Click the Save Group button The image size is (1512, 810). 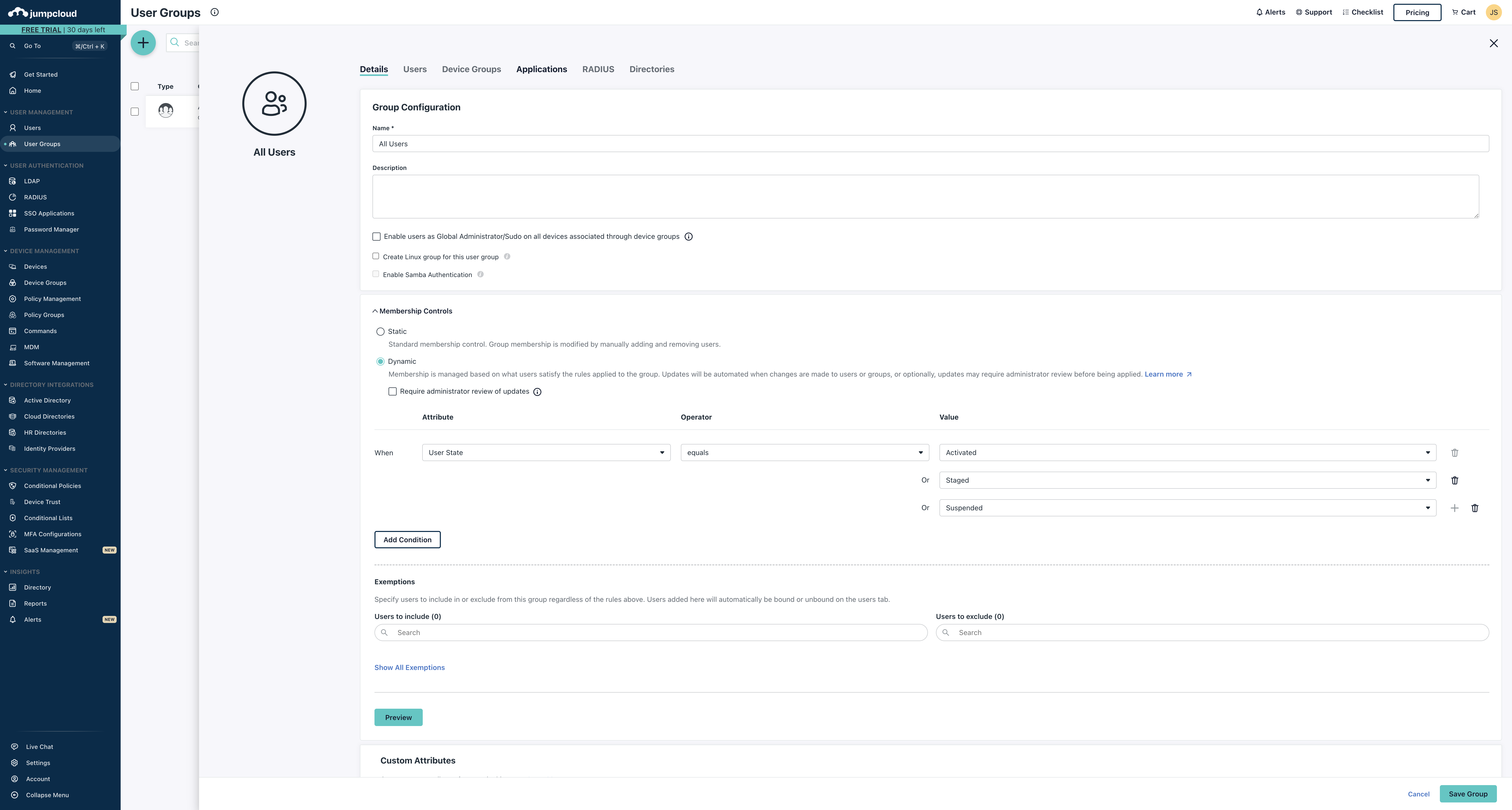click(x=1468, y=794)
